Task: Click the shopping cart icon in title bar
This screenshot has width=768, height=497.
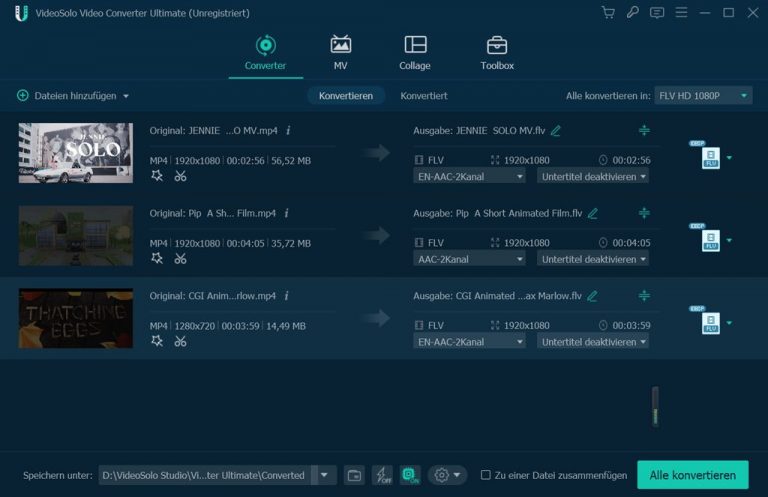Action: [x=608, y=13]
